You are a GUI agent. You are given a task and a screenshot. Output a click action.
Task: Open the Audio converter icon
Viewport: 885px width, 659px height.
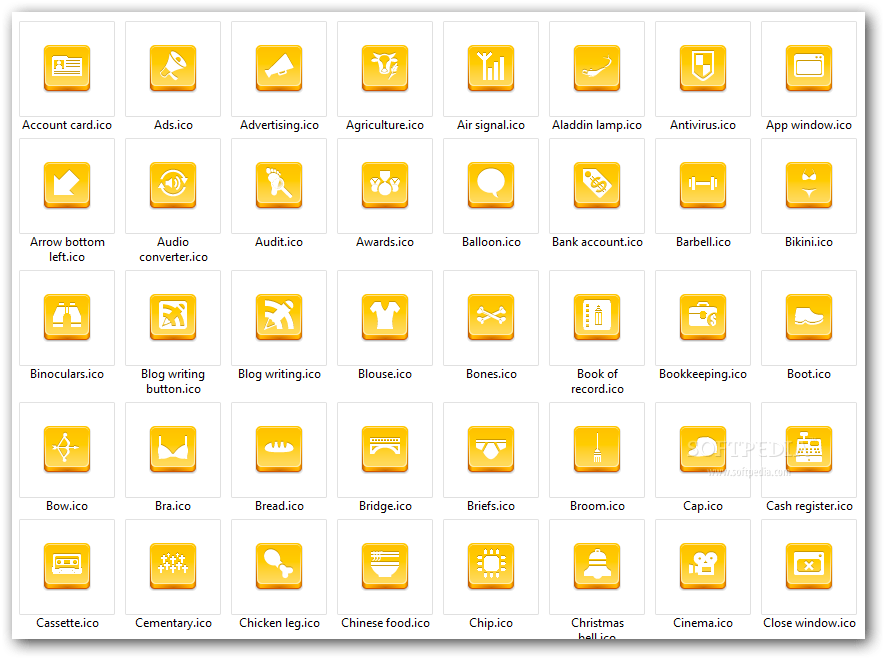click(x=172, y=185)
